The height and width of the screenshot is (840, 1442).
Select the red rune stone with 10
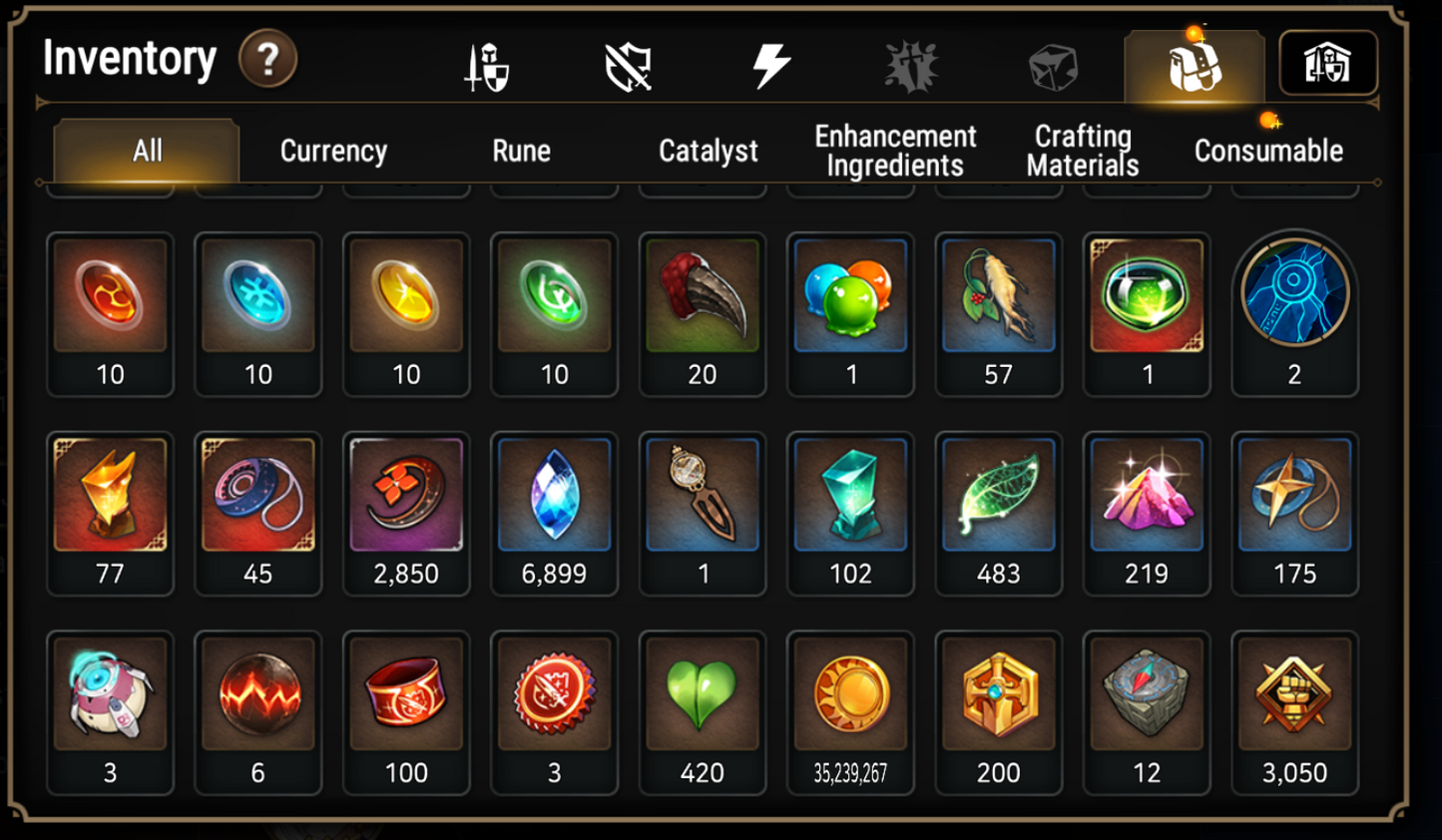[110, 314]
